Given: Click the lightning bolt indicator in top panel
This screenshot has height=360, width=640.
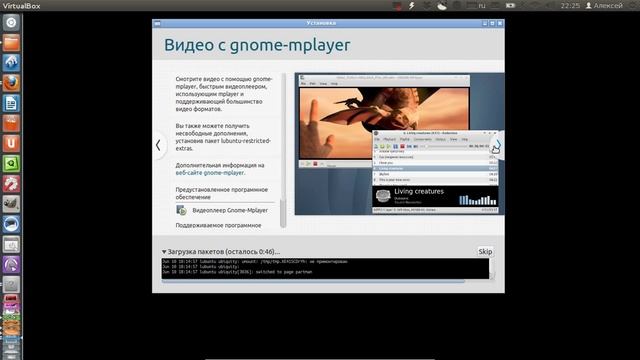Looking at the screenshot, I should 411,6.
